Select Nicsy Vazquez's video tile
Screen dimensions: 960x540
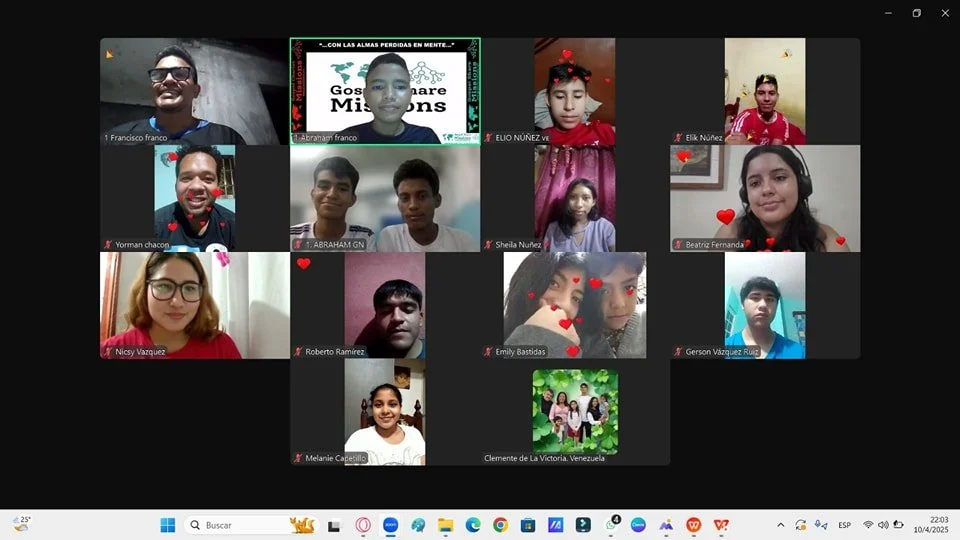coord(195,306)
